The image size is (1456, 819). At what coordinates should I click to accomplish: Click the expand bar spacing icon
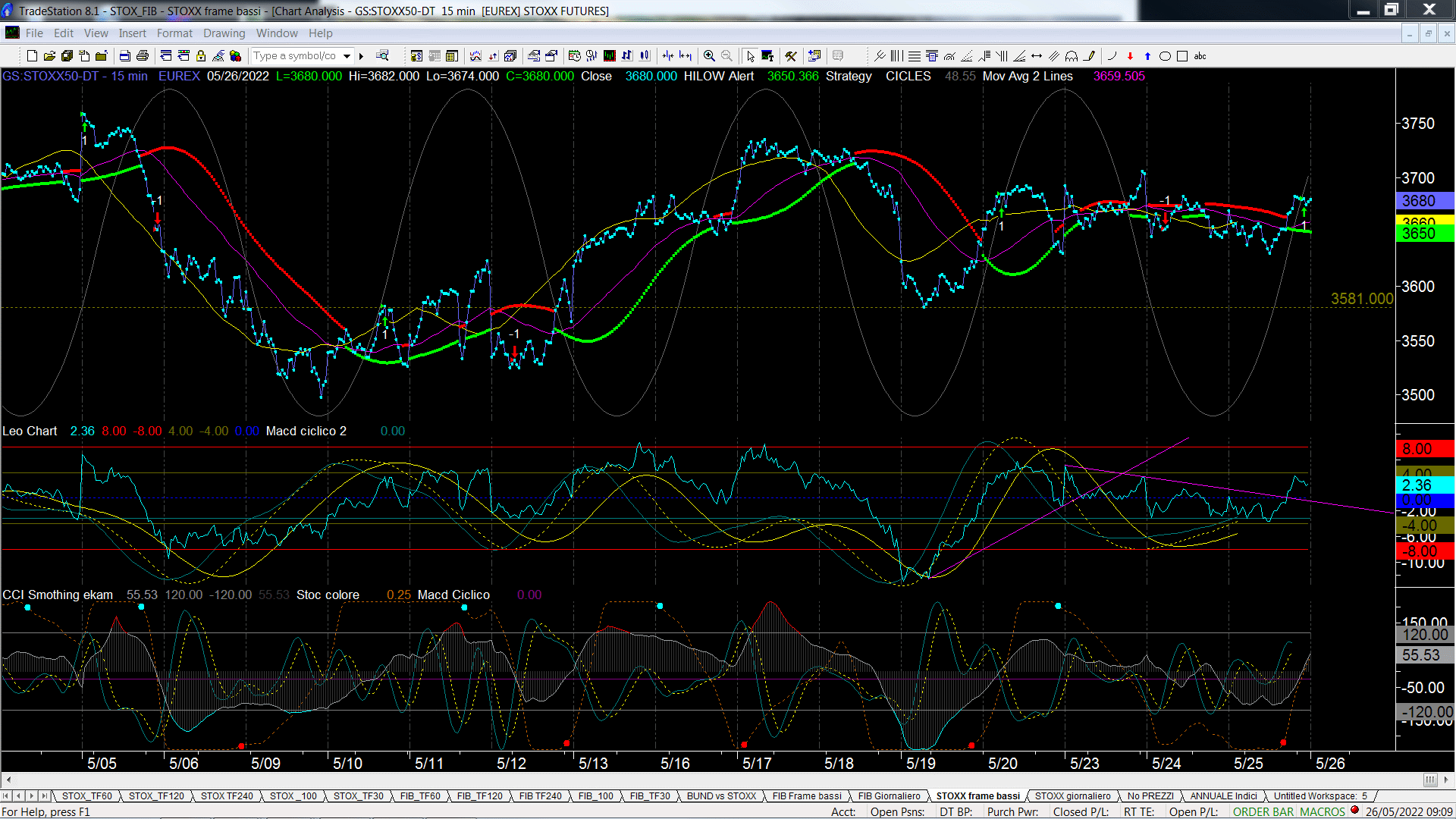(x=686, y=56)
